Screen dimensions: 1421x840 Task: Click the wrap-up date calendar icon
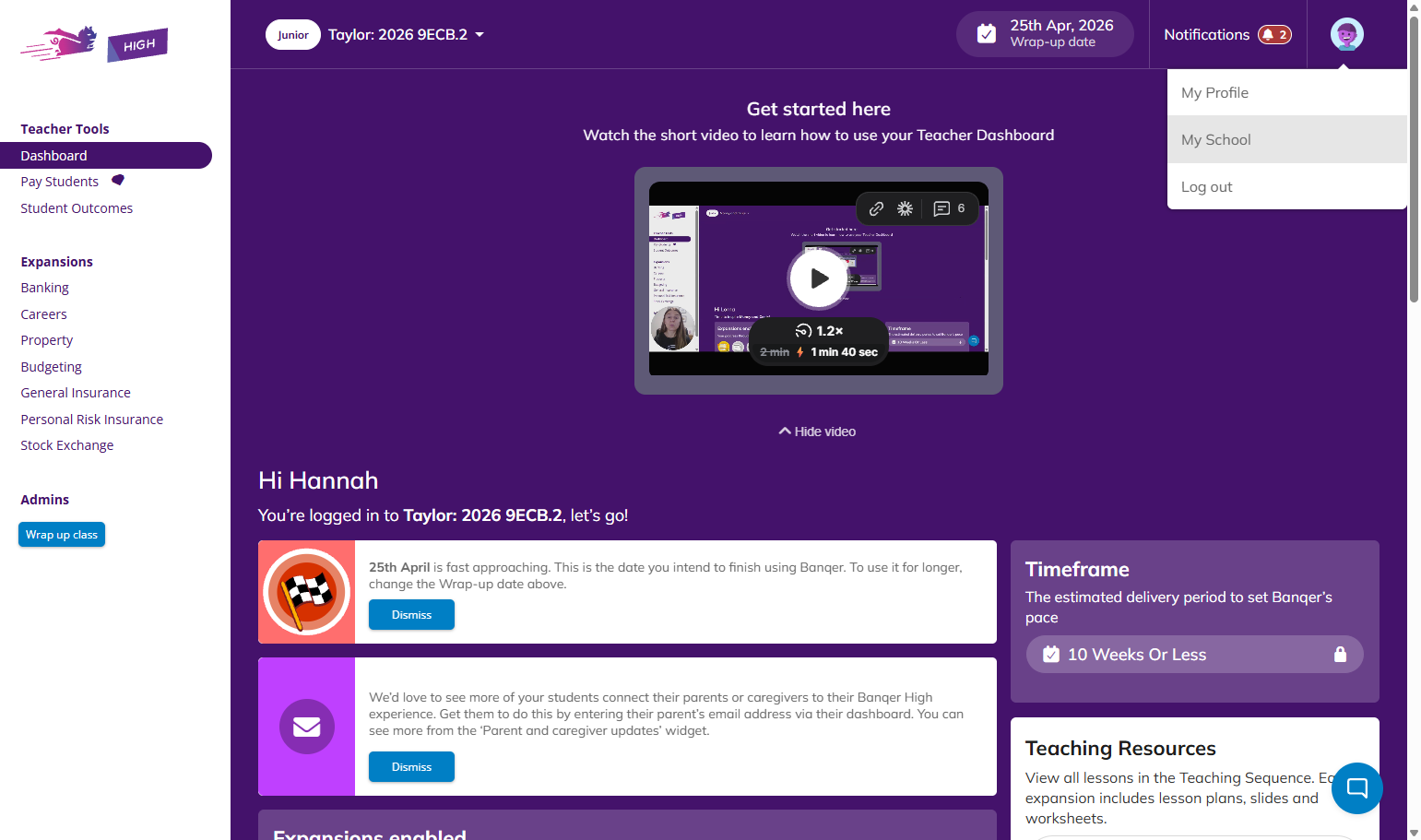pyautogui.click(x=986, y=34)
